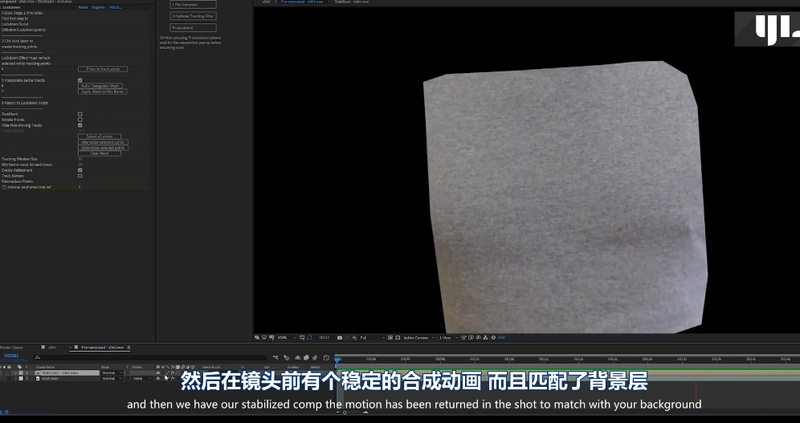Click Apply Mesh on this frame button
The height and width of the screenshot is (423, 800).
pyautogui.click(x=102, y=91)
